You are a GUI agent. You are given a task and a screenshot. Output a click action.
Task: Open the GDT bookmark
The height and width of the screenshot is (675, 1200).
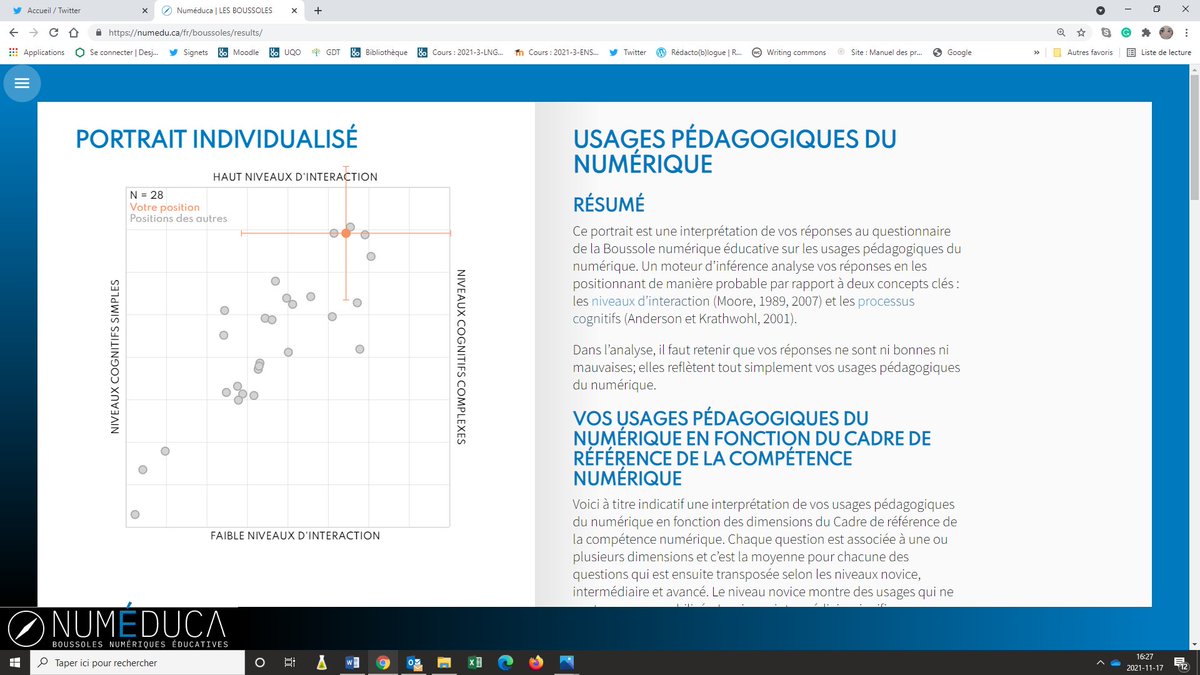pyautogui.click(x=326, y=52)
